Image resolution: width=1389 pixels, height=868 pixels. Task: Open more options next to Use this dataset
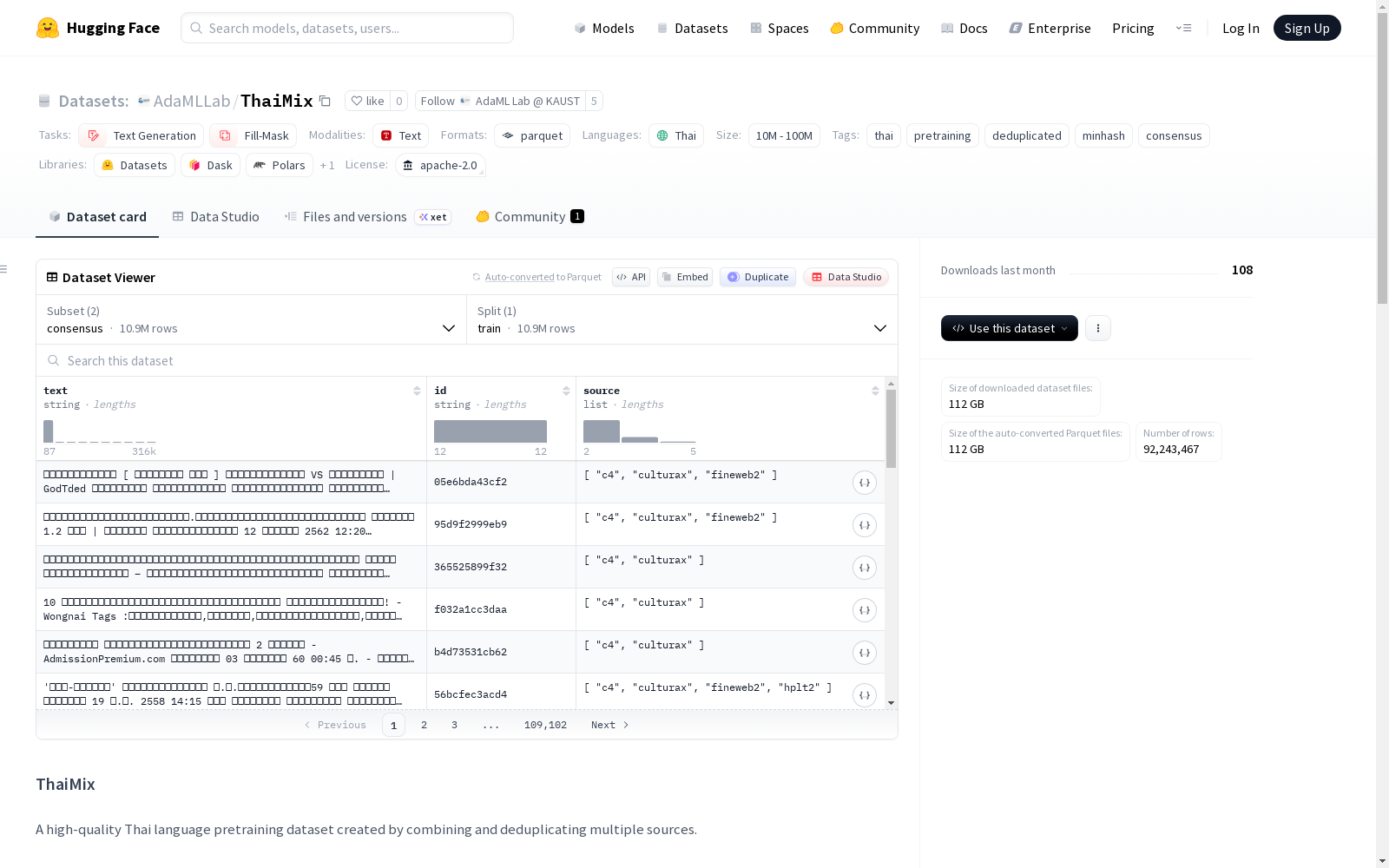[x=1098, y=328]
